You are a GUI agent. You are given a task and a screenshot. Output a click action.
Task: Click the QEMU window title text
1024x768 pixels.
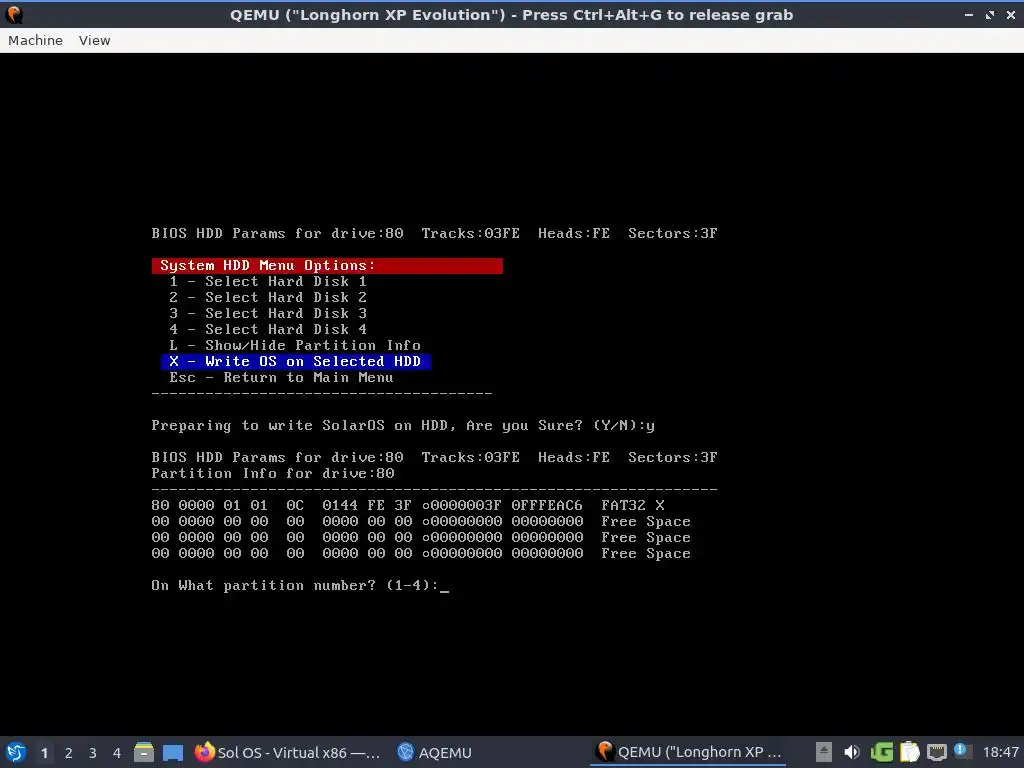coord(511,14)
